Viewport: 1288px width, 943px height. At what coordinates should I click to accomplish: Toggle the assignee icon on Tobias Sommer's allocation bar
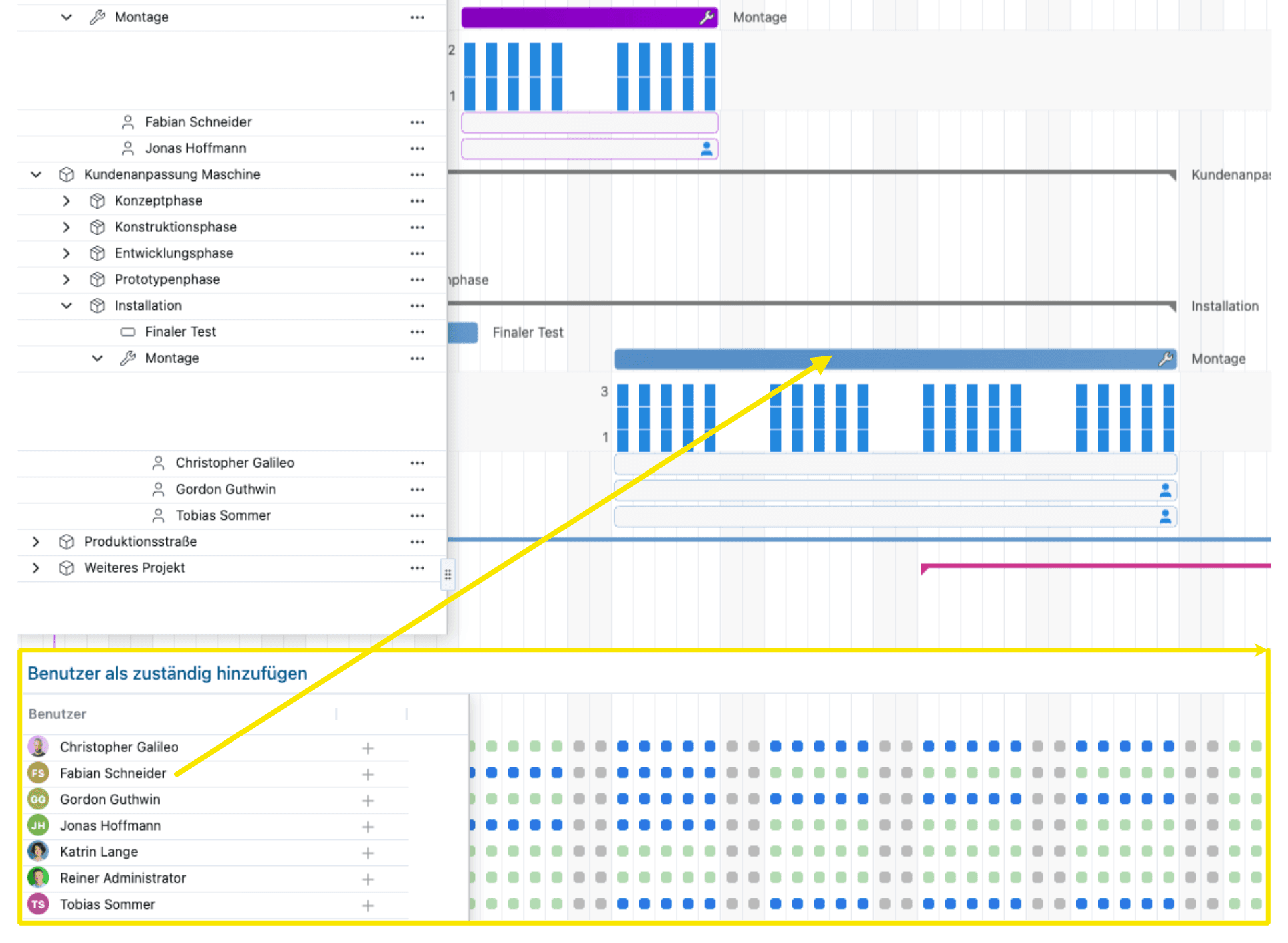1166,516
